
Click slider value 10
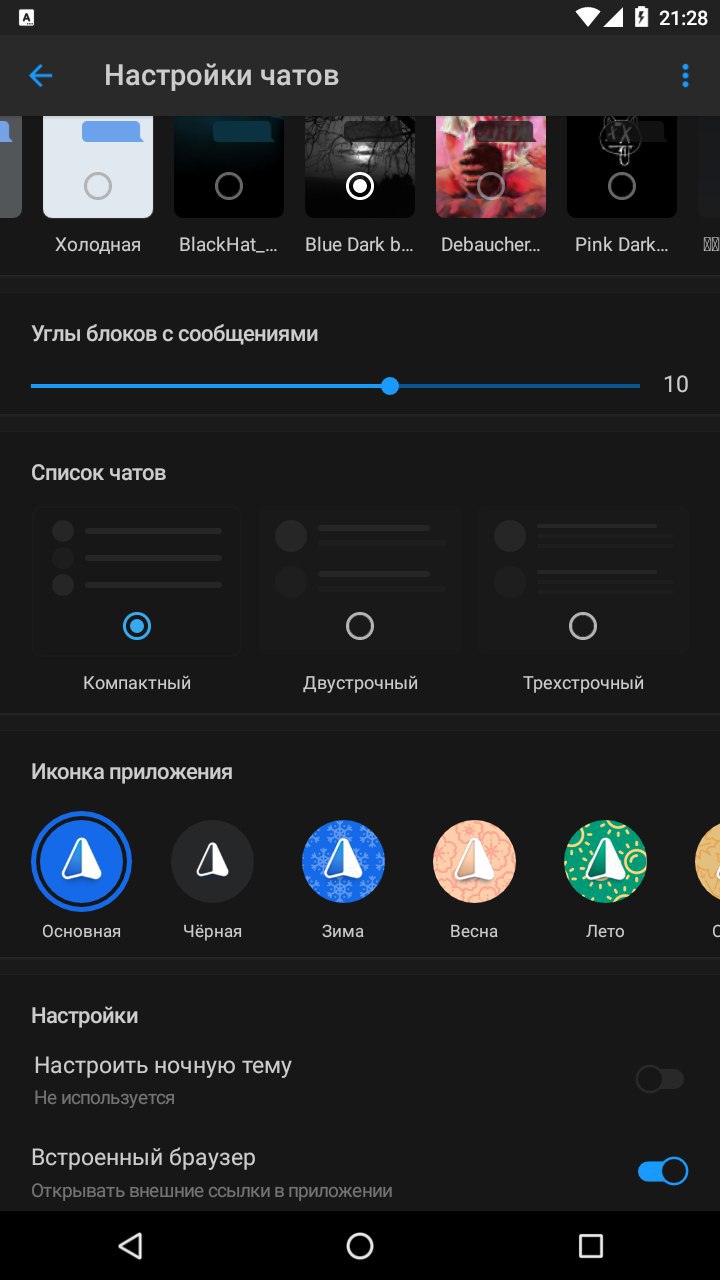(x=676, y=385)
